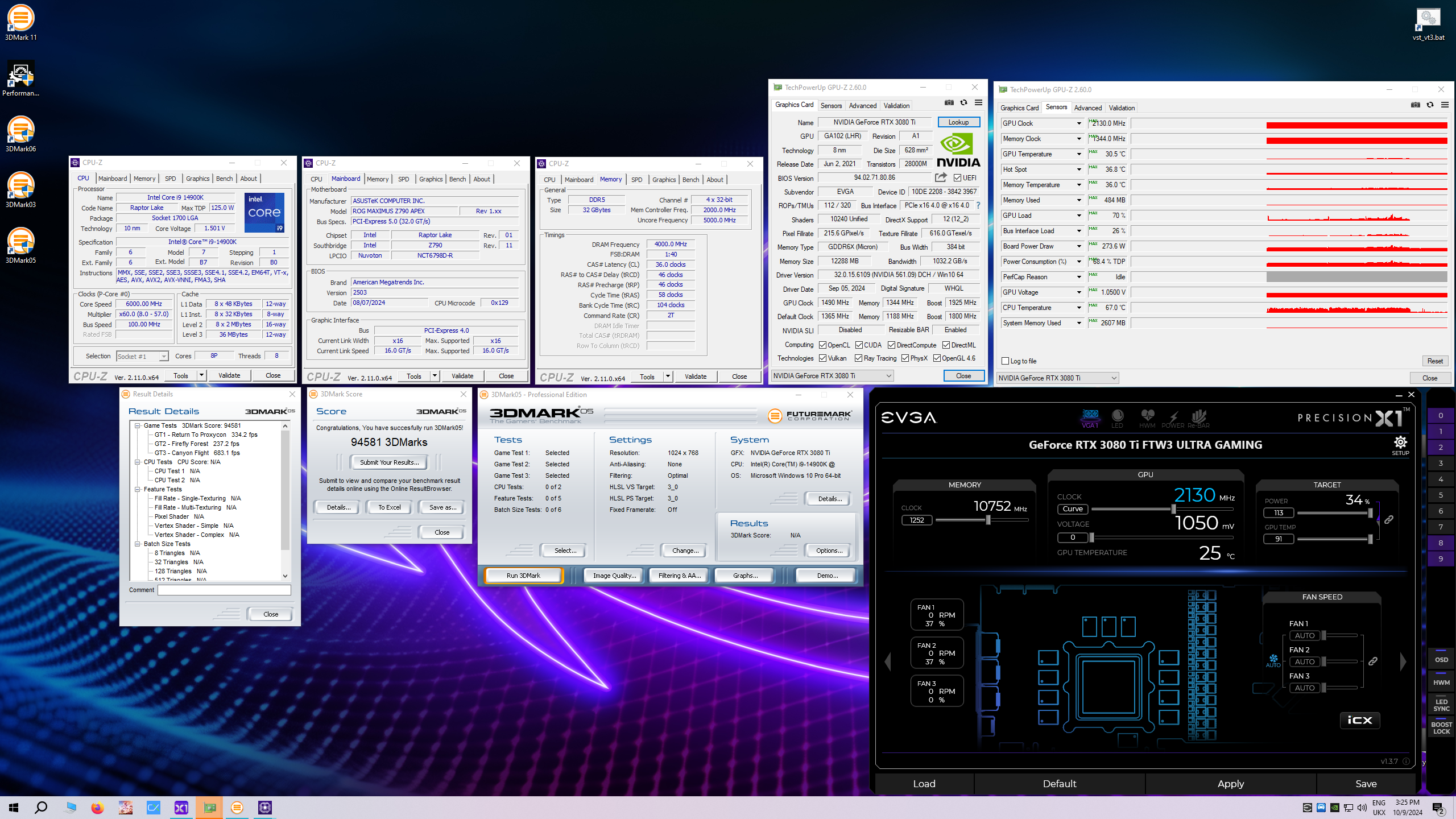The width and height of the screenshot is (1456, 819).
Task: Click Apply in Precision X1
Action: (1231, 784)
